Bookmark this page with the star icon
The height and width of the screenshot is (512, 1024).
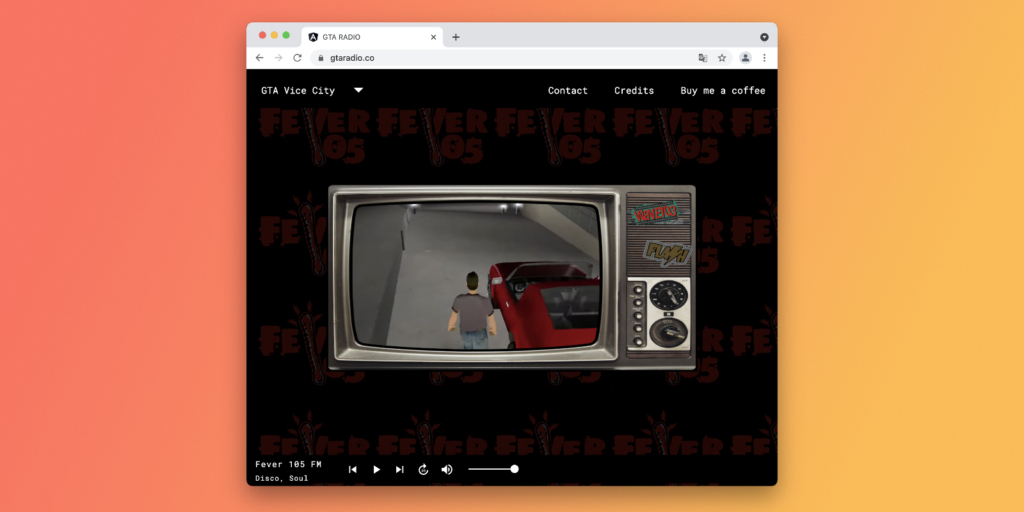coord(722,57)
